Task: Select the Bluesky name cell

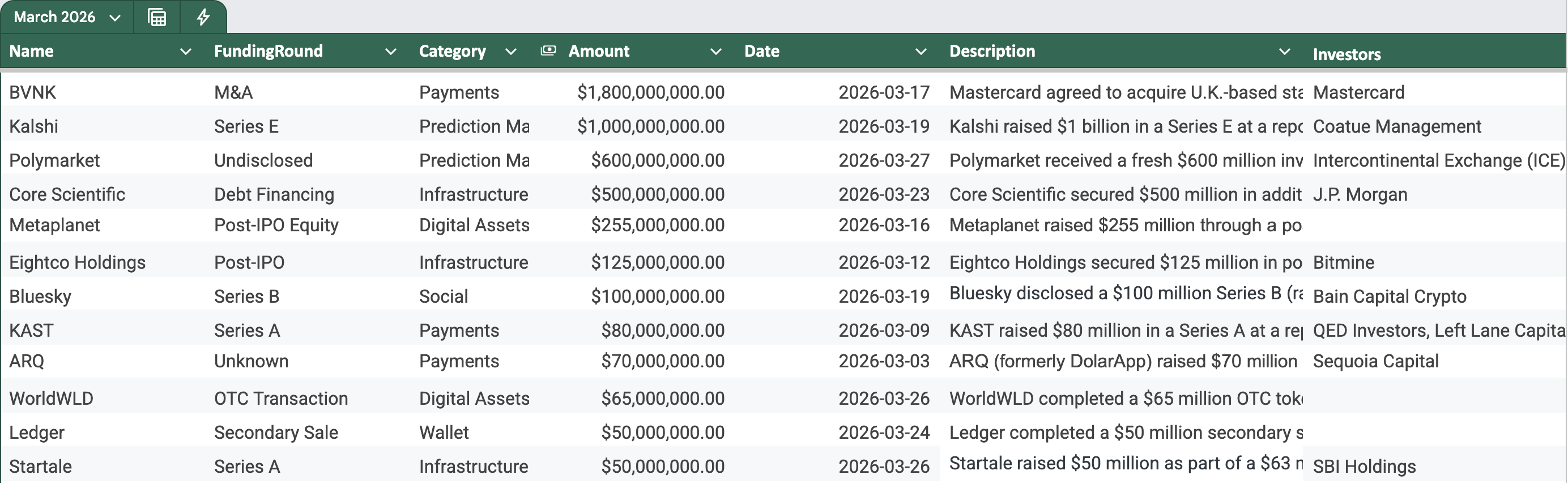Action: click(x=40, y=296)
